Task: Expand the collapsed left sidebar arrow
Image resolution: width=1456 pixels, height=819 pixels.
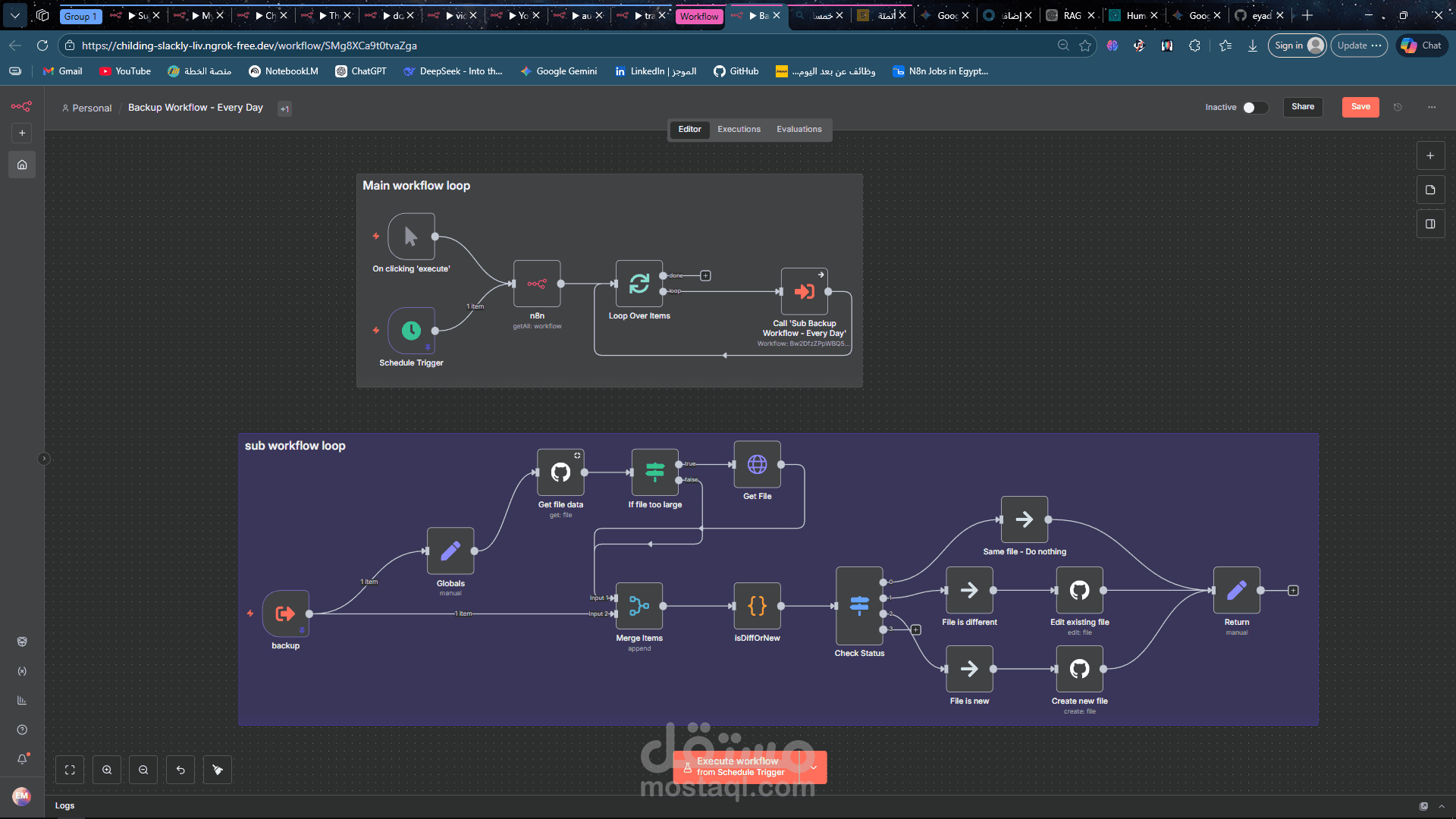Action: tap(44, 458)
